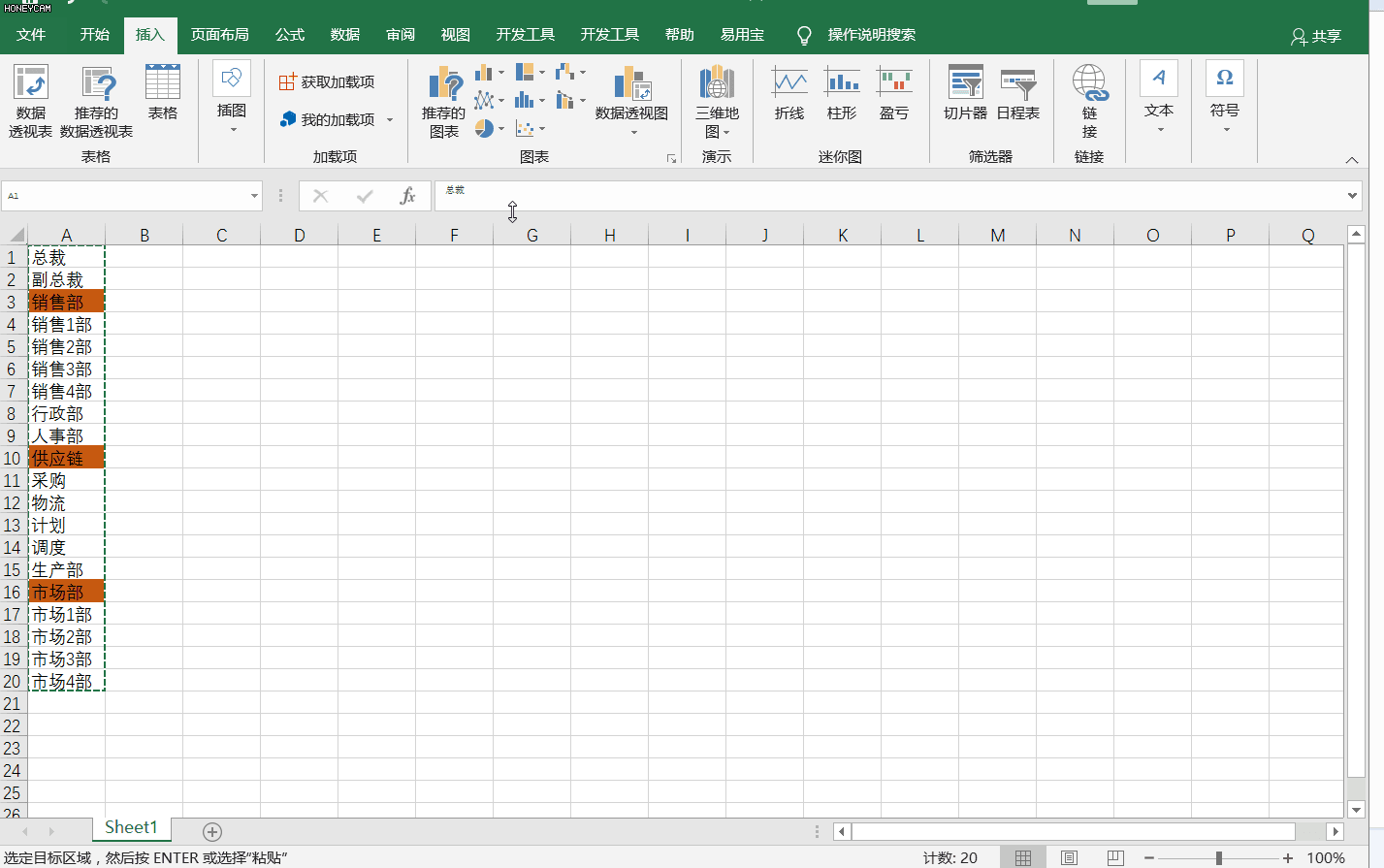Click the fx insert function button
Viewport: 1384px width, 868px height.
pos(407,196)
